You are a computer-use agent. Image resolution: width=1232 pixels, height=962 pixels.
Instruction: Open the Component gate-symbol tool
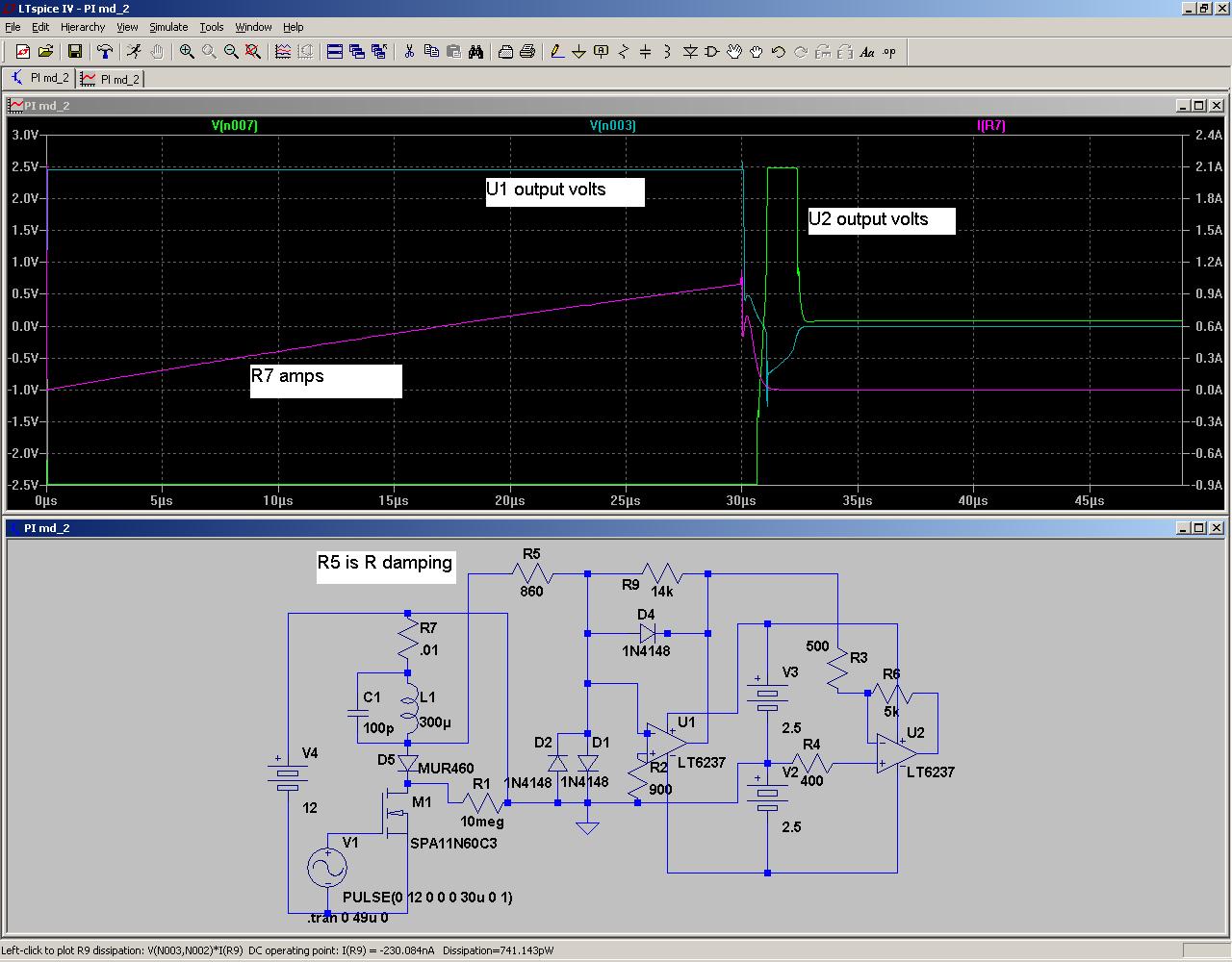pyautogui.click(x=712, y=52)
